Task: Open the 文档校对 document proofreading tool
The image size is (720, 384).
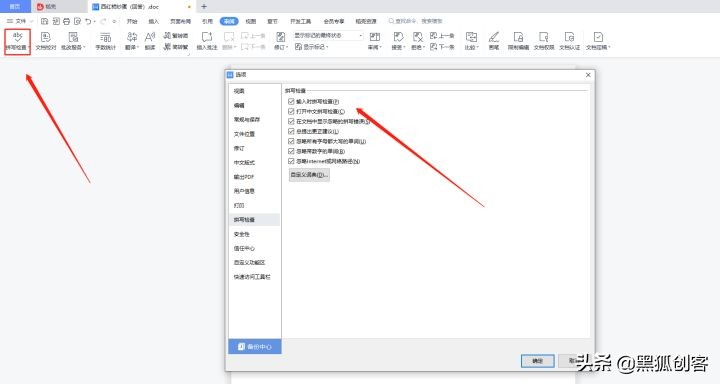Action: pyautogui.click(x=45, y=41)
